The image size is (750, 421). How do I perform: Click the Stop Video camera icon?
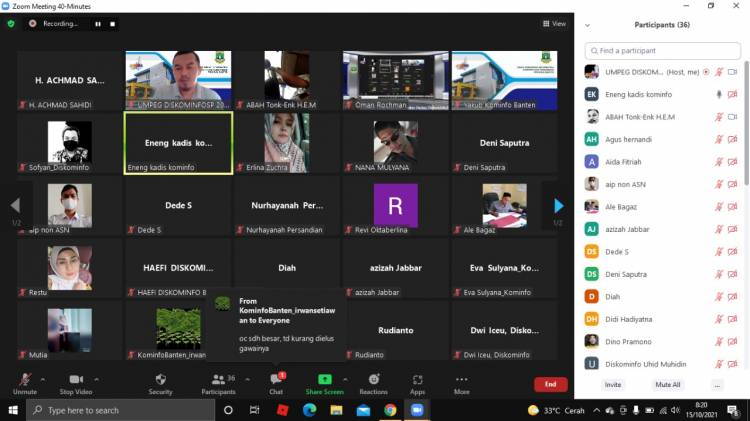pos(76,379)
